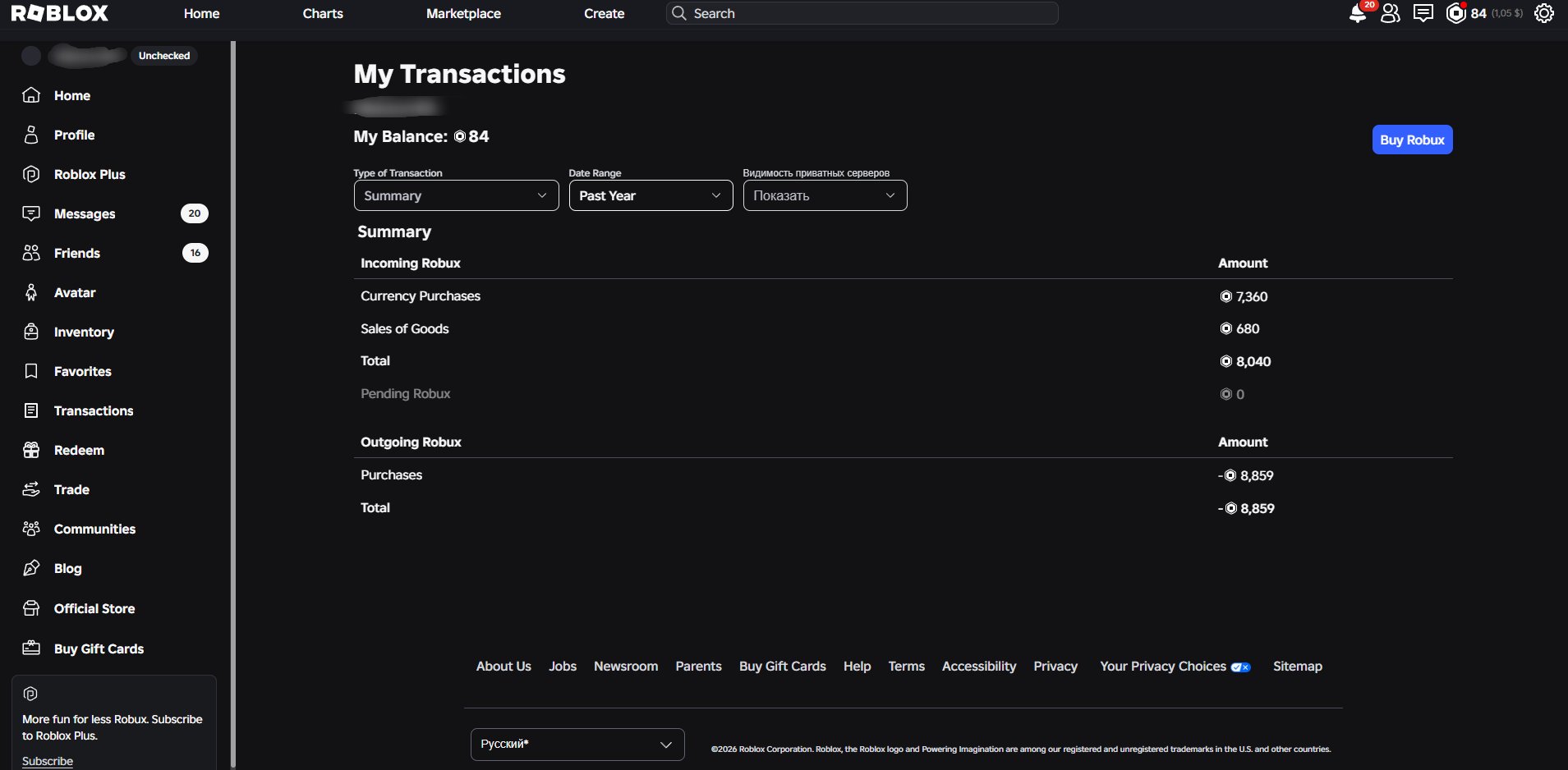Open the settings gear icon
The width and height of the screenshot is (1568, 770).
(1544, 14)
